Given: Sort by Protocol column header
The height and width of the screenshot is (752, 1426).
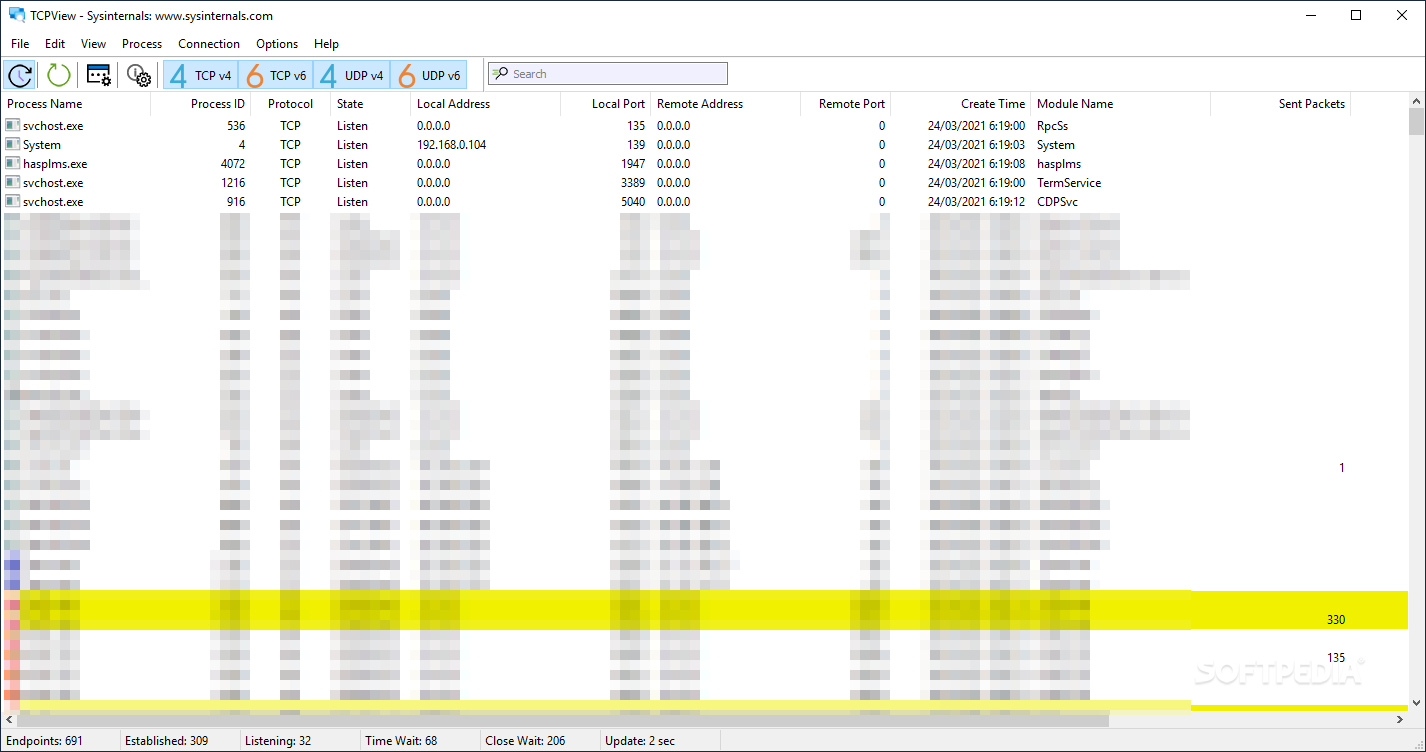Looking at the screenshot, I should [x=290, y=104].
